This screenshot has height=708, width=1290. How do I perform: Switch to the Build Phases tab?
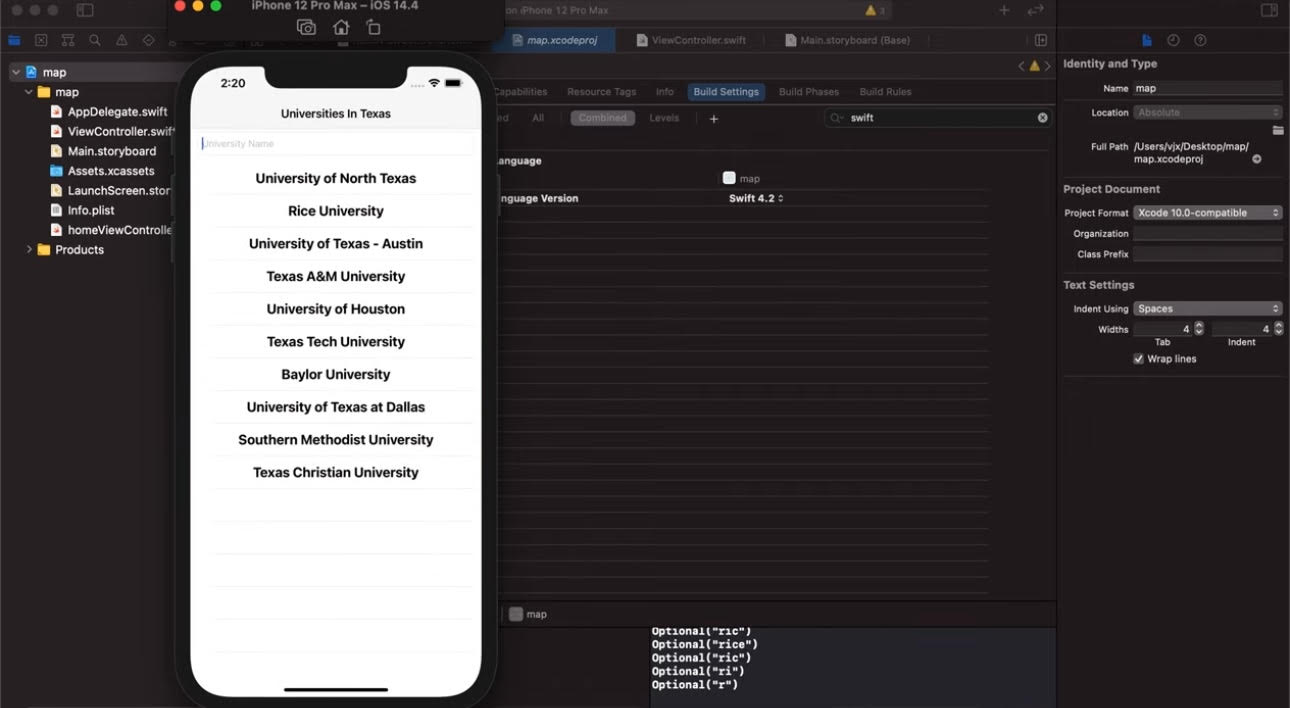pyautogui.click(x=808, y=92)
